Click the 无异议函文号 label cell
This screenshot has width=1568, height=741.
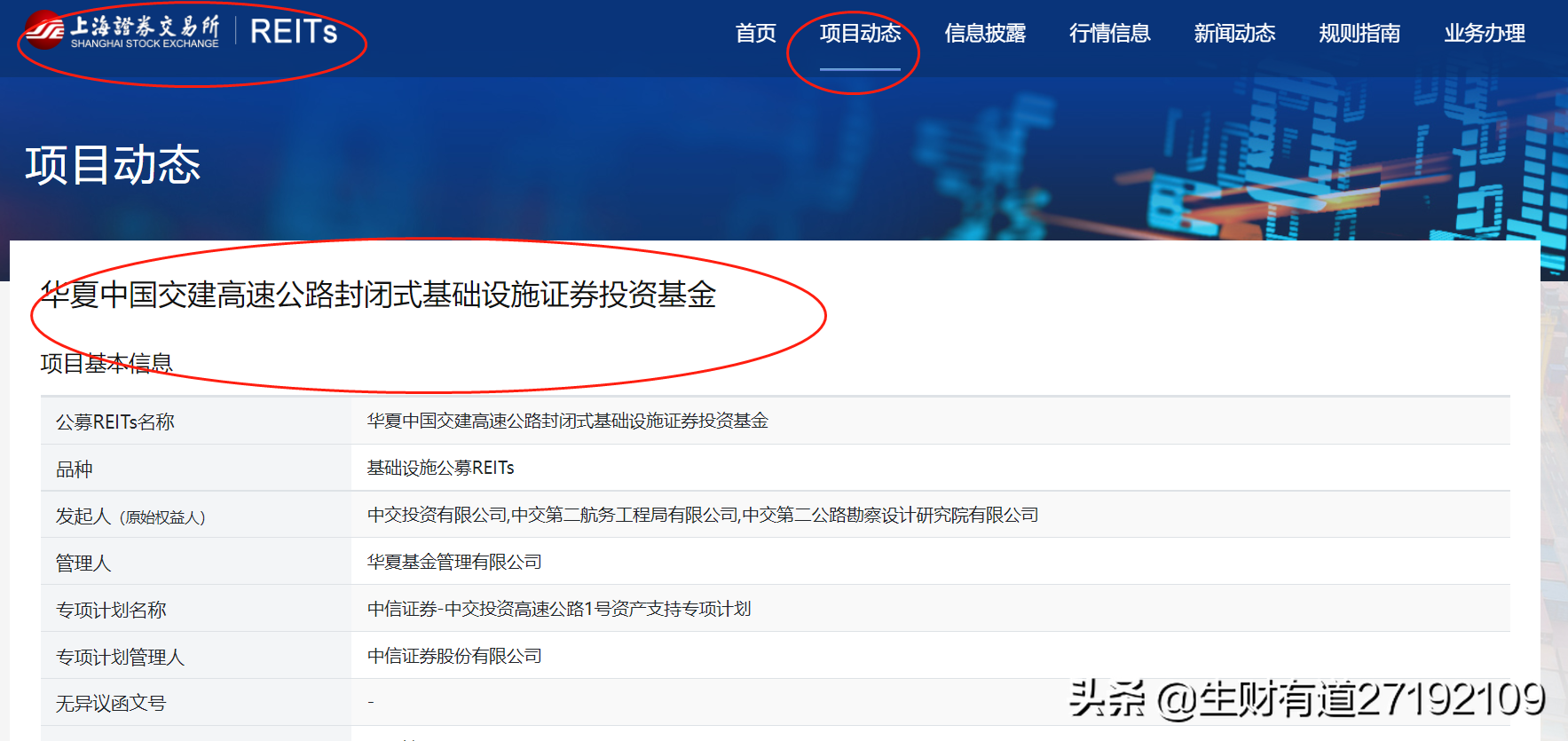(x=196, y=704)
